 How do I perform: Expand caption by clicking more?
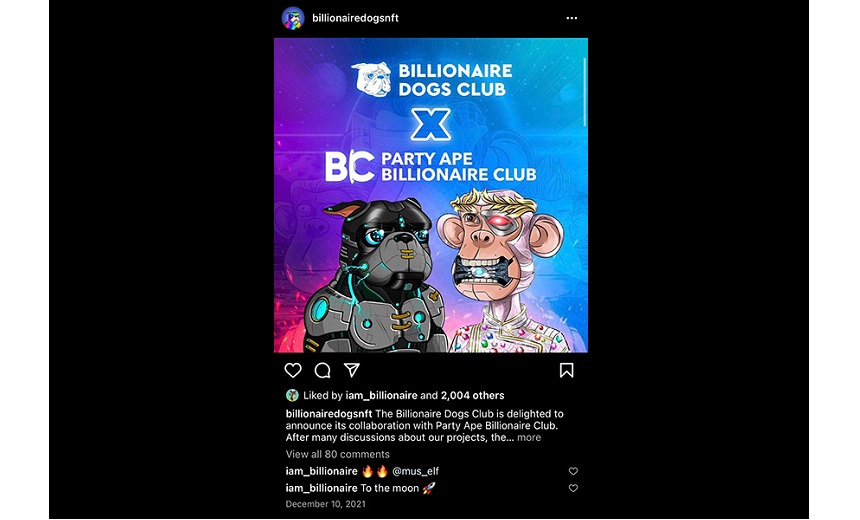529,438
